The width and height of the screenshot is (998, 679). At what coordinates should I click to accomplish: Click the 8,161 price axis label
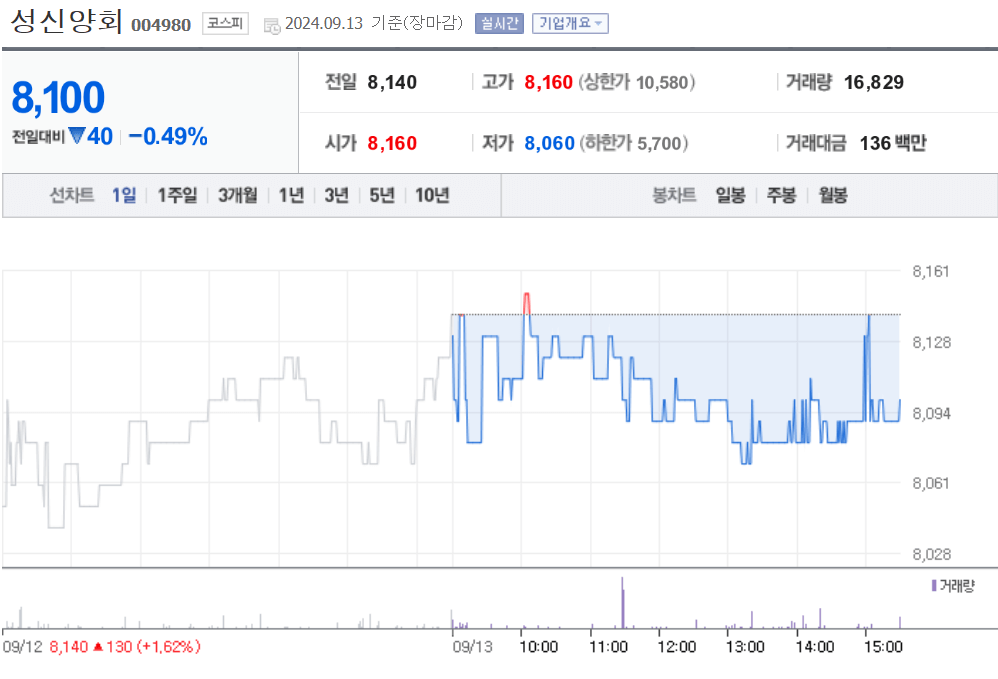click(931, 272)
